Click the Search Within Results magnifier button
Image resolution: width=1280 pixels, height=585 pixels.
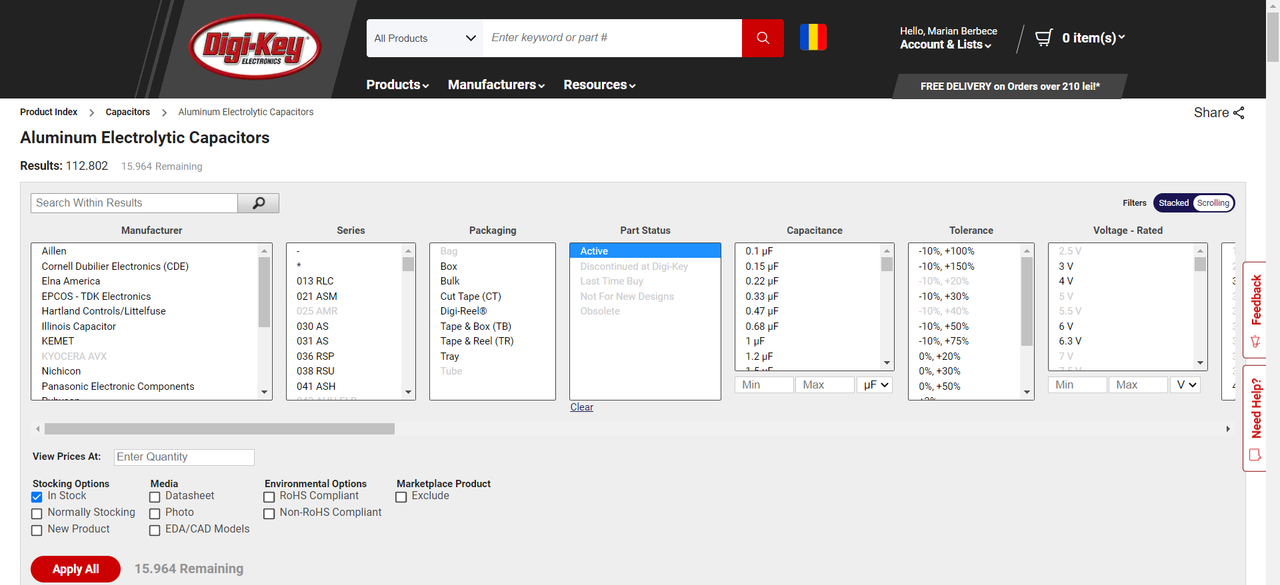pyautogui.click(x=258, y=203)
